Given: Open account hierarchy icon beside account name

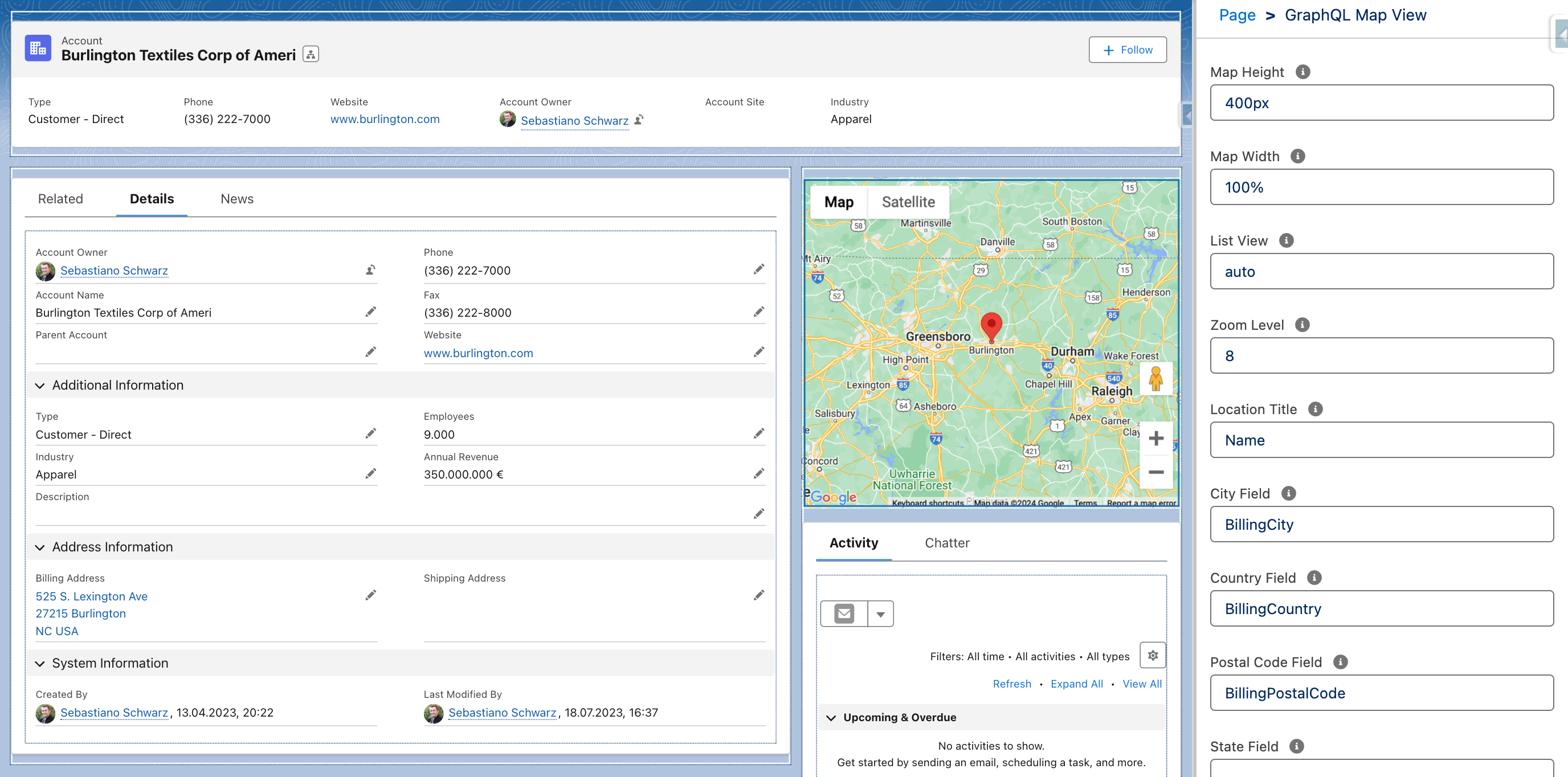Looking at the screenshot, I should pyautogui.click(x=311, y=55).
